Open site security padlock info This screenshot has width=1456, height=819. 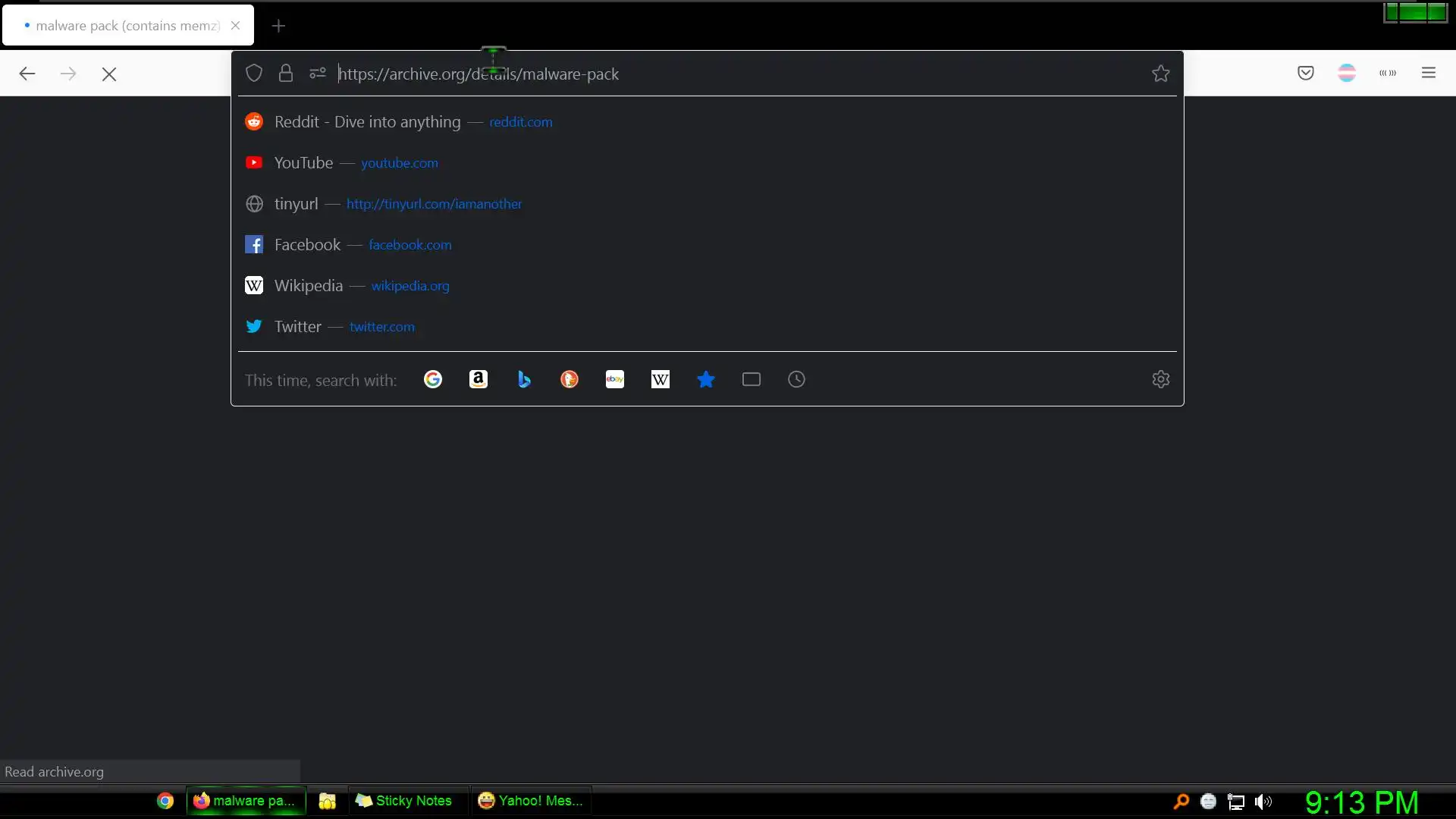286,74
